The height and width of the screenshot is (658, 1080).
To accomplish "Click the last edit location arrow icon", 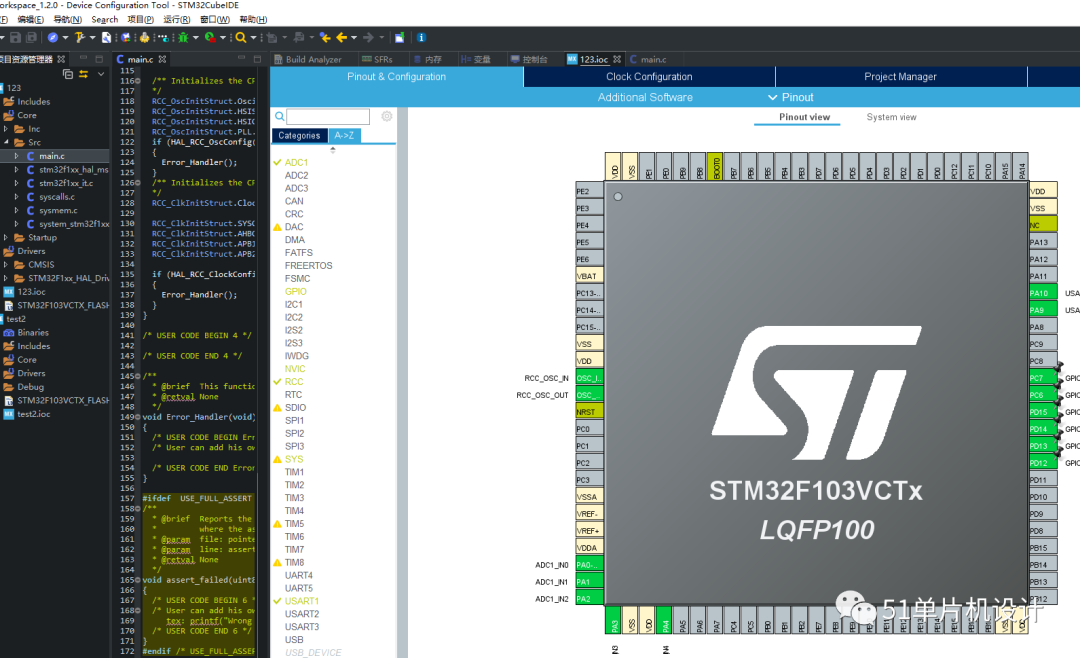I will click(x=325, y=37).
